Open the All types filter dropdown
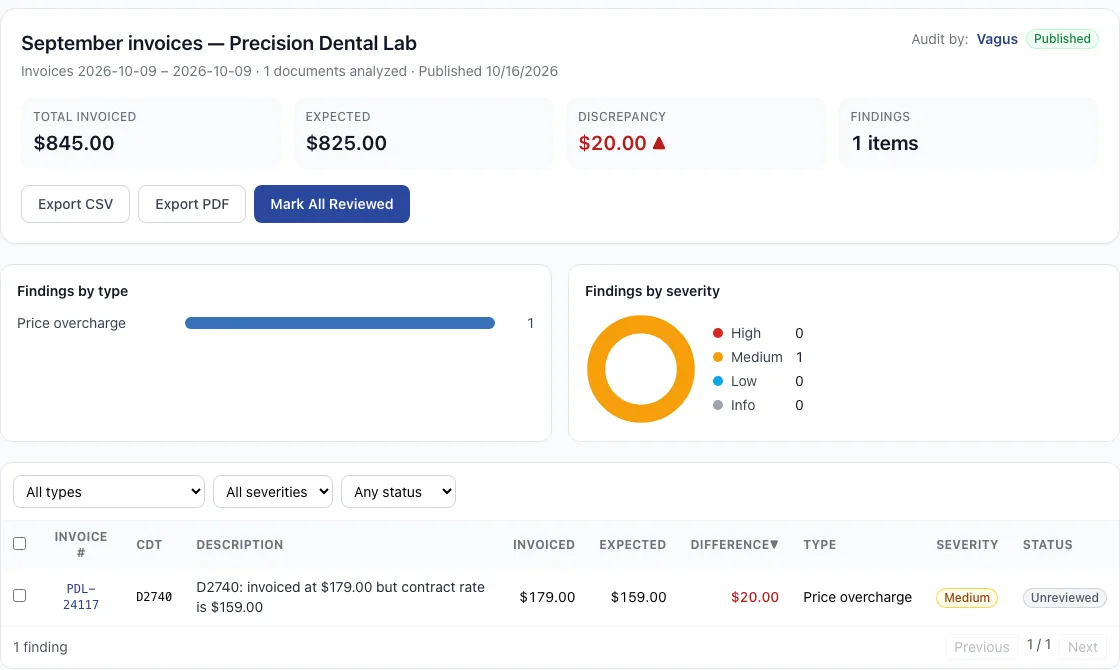Viewport: 1120px width, 670px height. [x=109, y=491]
